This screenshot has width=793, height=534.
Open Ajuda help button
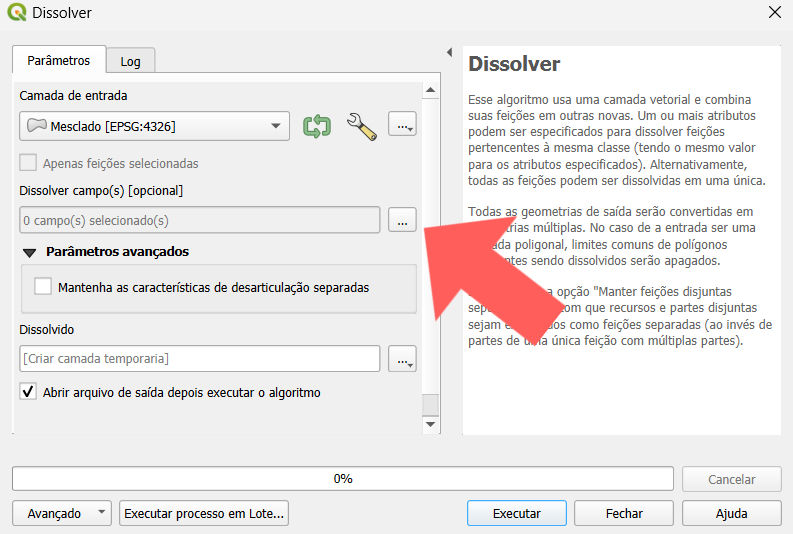[x=731, y=513]
